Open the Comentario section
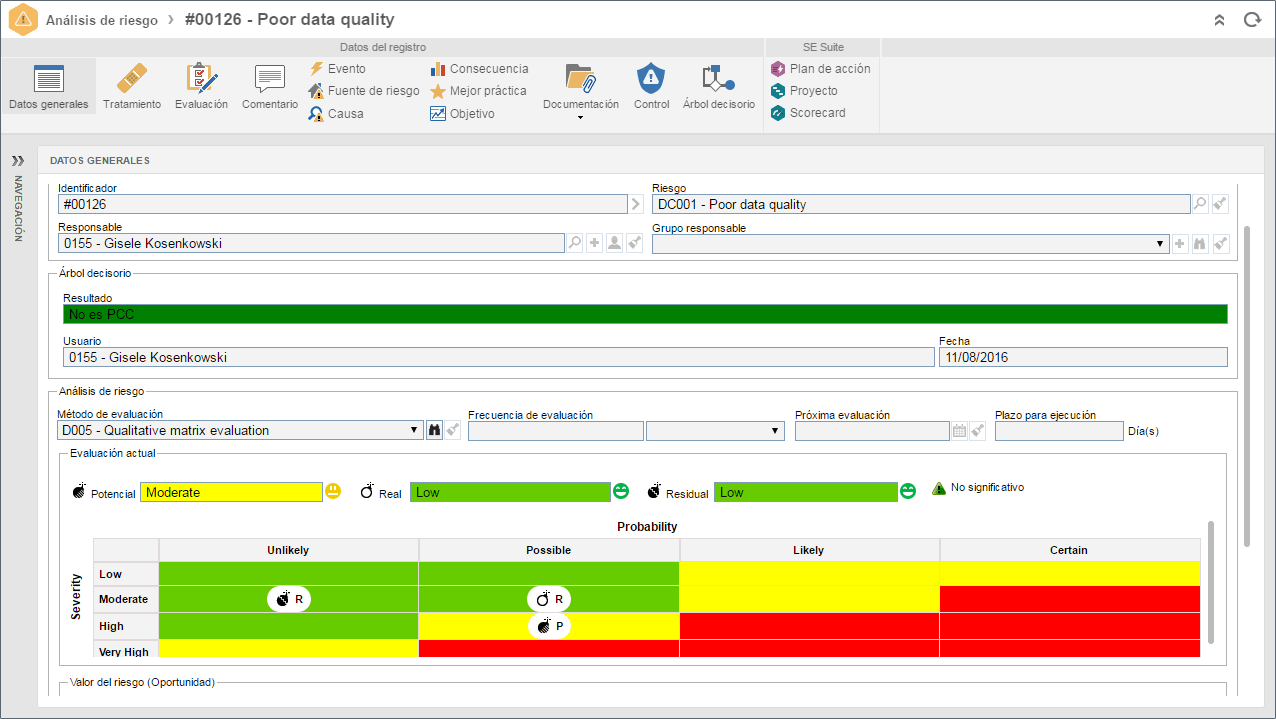The image size is (1276, 719). (270, 86)
